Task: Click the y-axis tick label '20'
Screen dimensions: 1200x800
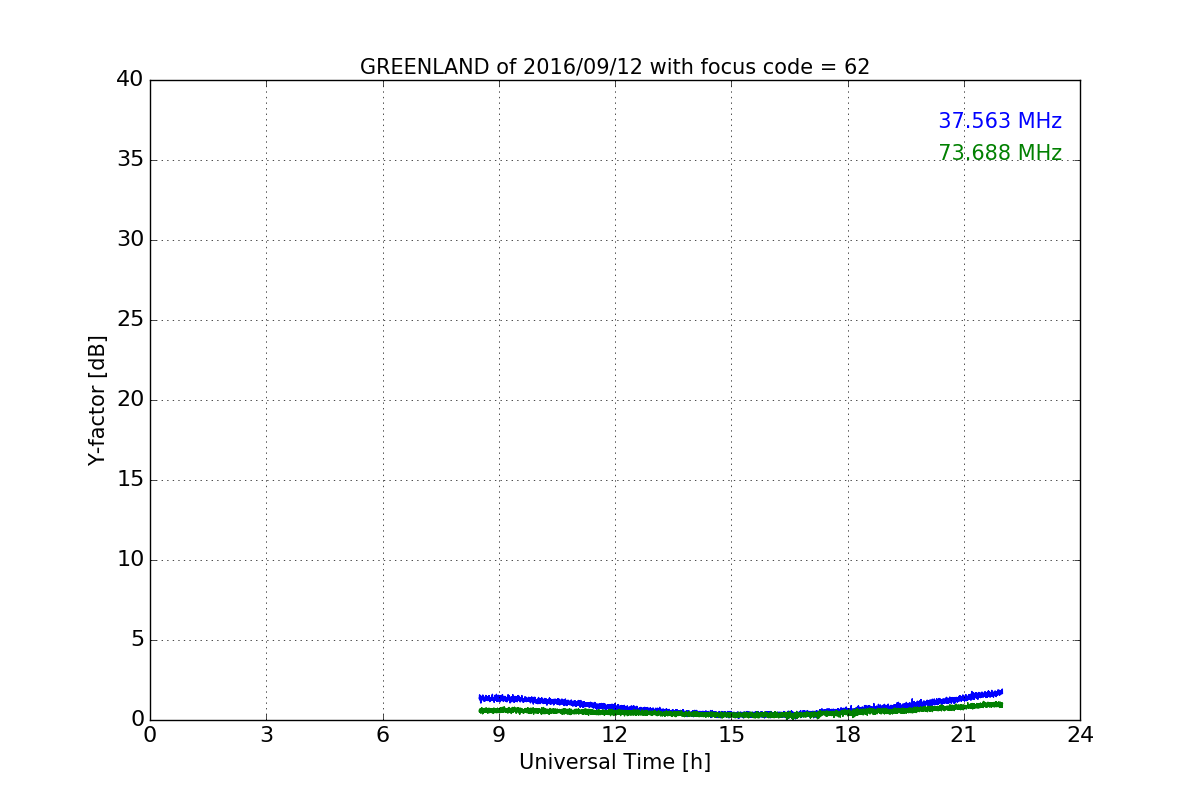Action: 130,400
